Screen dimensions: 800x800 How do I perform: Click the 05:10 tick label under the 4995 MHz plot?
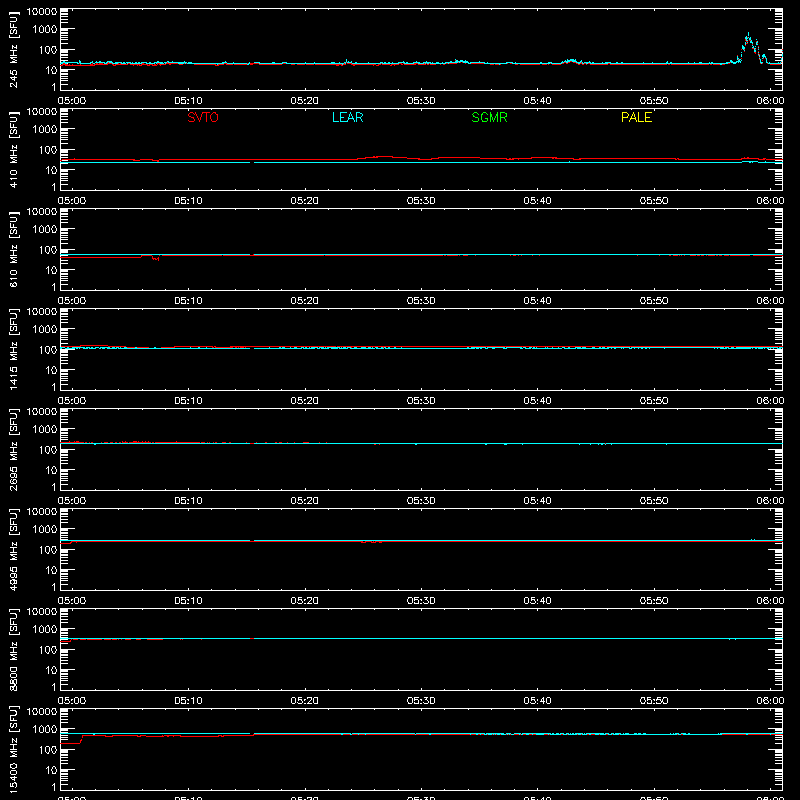point(188,601)
